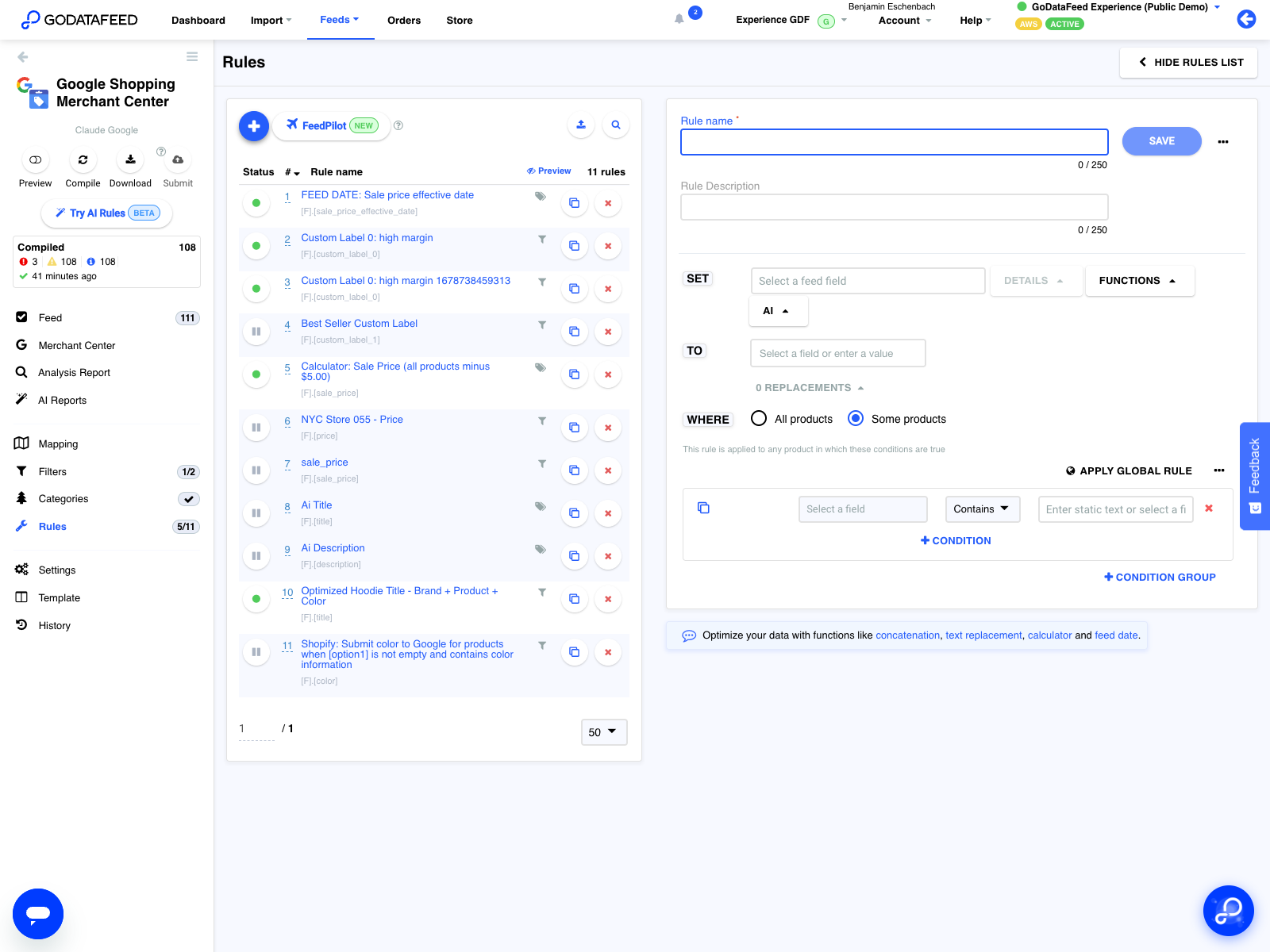The height and width of the screenshot is (952, 1270).
Task: Open the Account dropdown menu
Action: [x=905, y=21]
